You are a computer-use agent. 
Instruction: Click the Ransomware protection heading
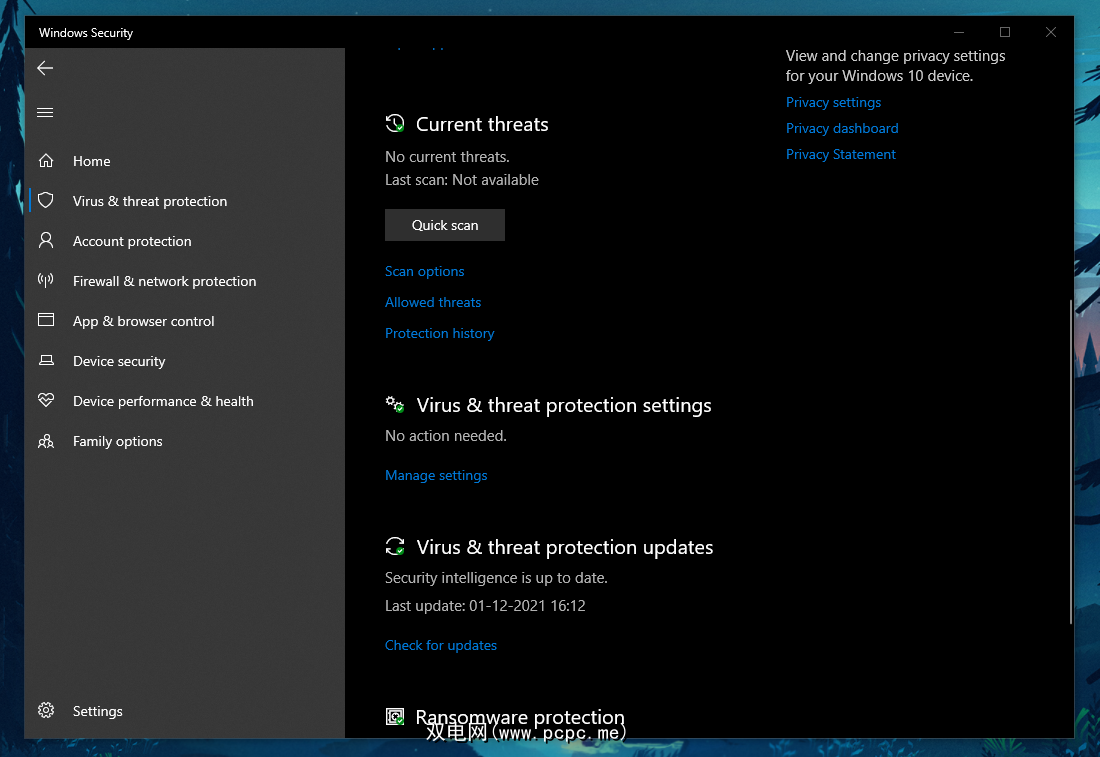pos(520,717)
